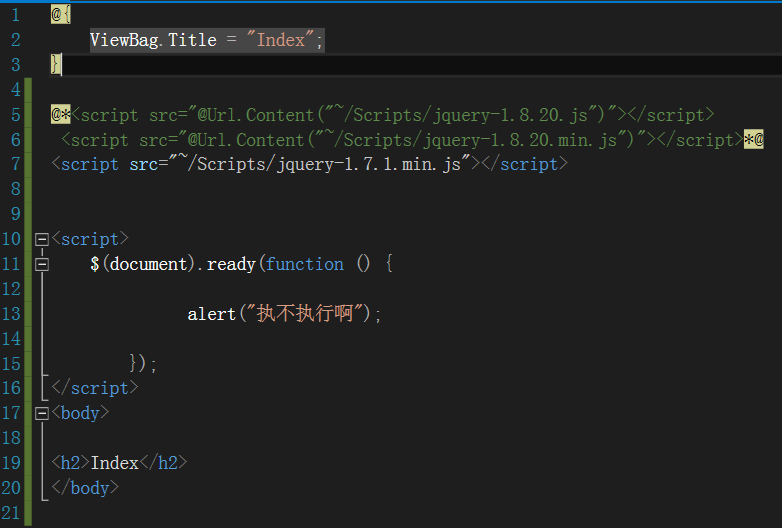This screenshot has height=528, width=782.
Task: Click the function keyword on line 11
Action: point(304,264)
